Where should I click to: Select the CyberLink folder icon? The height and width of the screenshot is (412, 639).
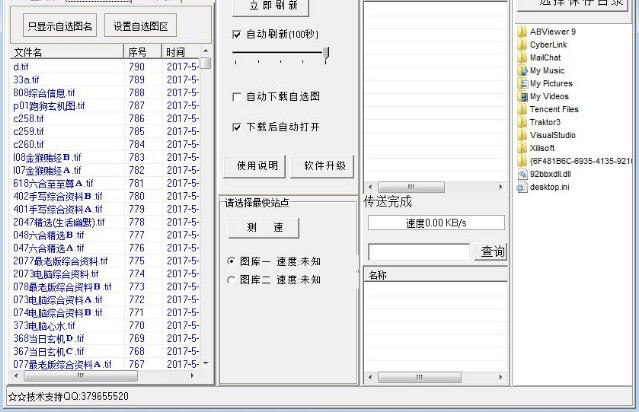pyautogui.click(x=522, y=45)
